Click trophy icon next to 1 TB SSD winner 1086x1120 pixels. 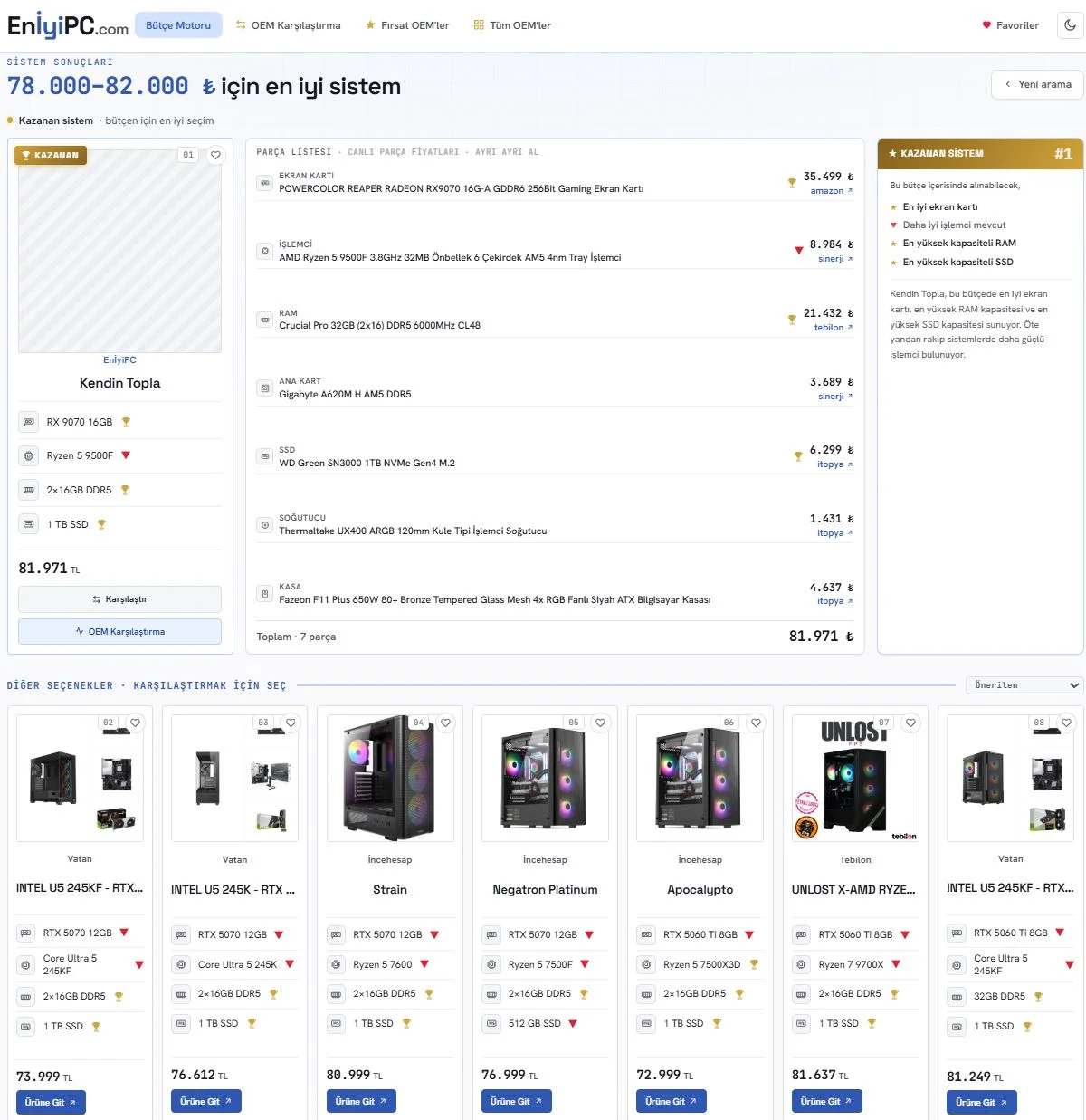(101, 524)
